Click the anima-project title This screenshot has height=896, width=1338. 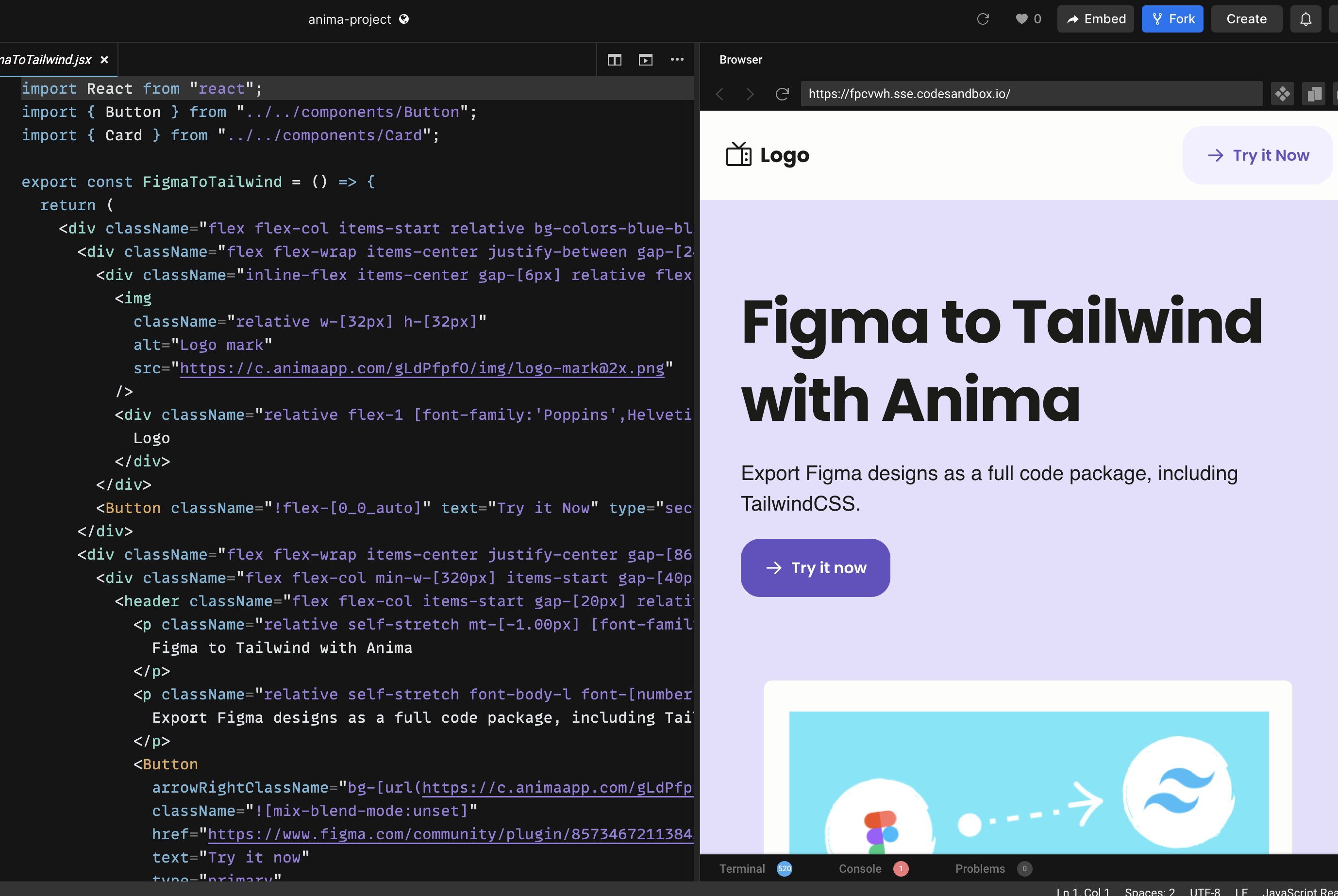pos(350,19)
